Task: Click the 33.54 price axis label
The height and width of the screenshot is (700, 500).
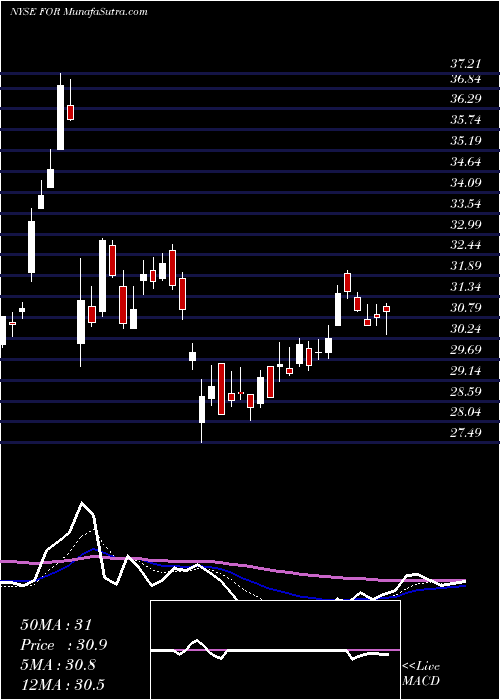Action: coord(466,204)
